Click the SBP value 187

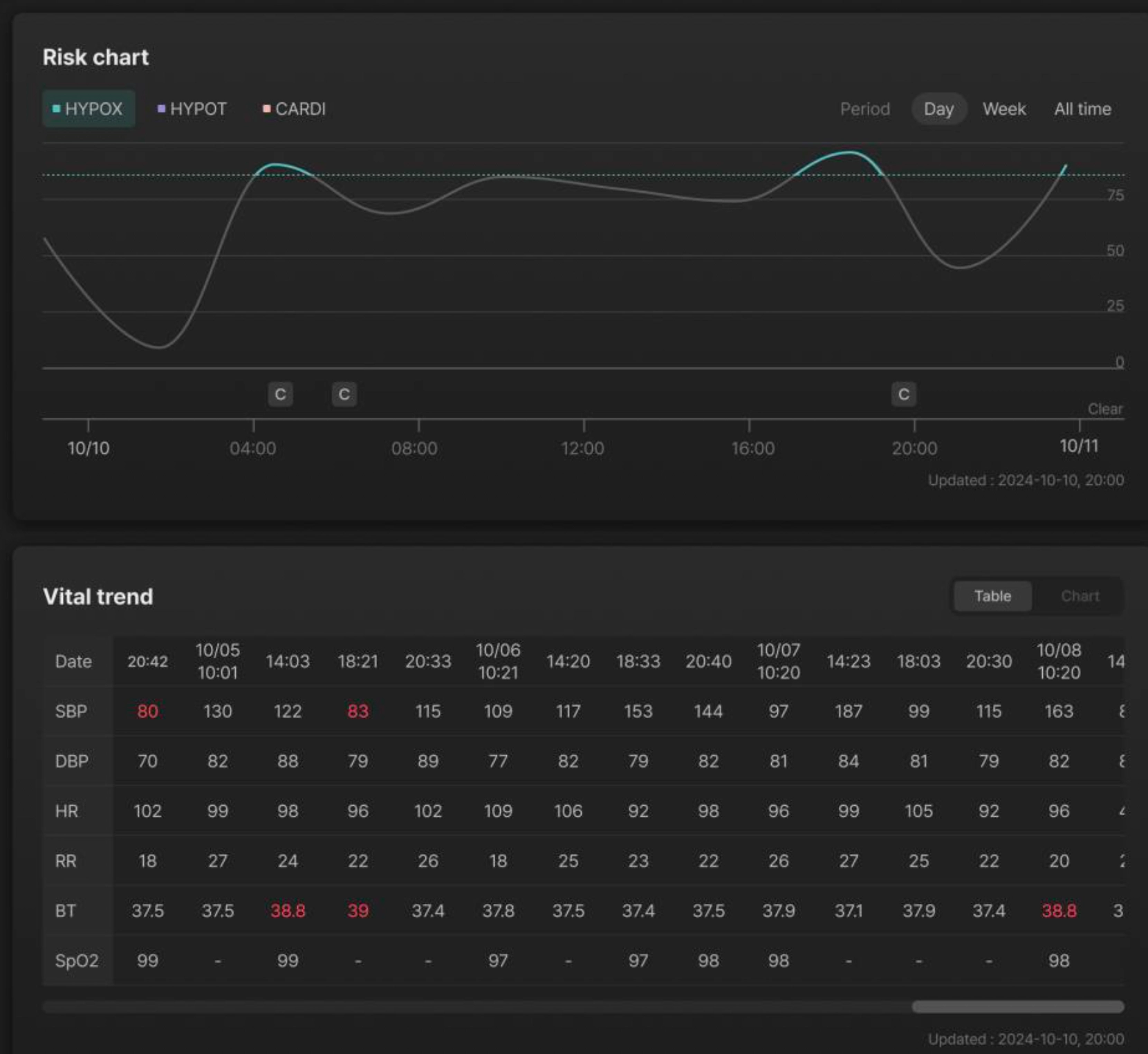pos(849,711)
